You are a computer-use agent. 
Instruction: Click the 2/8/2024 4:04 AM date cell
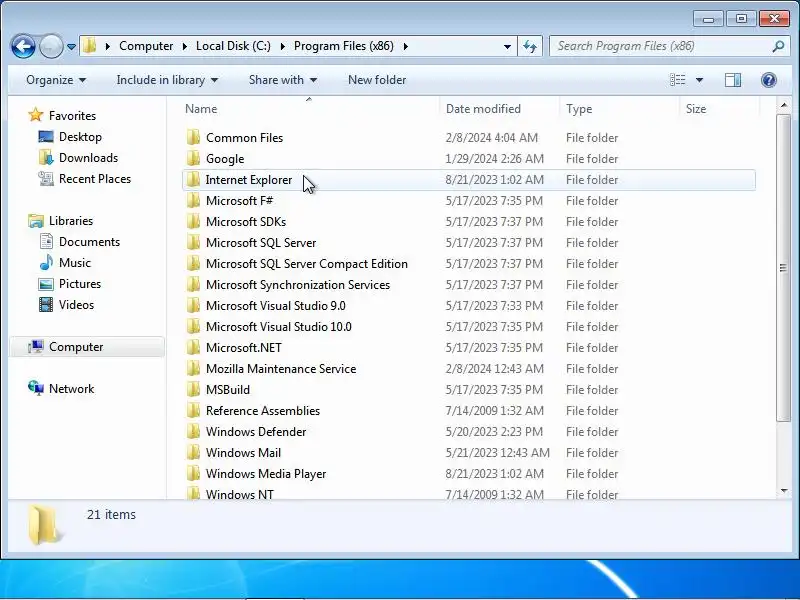point(491,138)
